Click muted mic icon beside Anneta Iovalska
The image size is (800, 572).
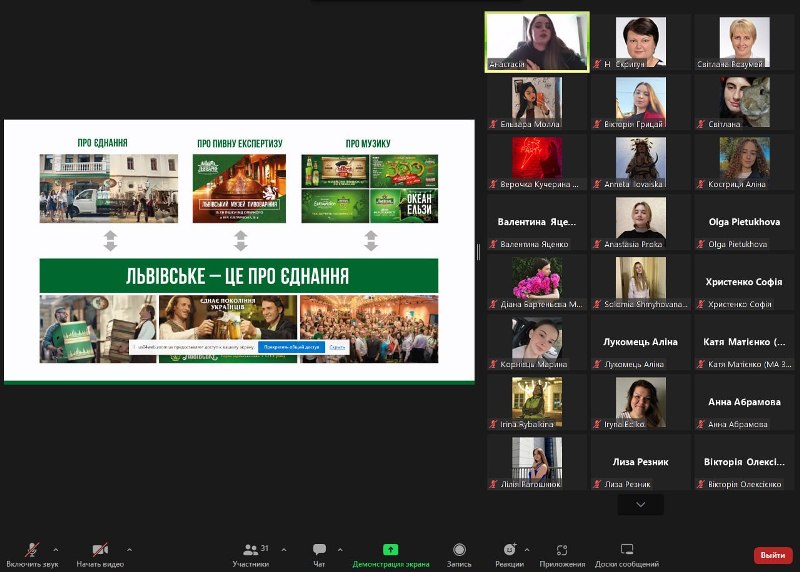[597, 184]
